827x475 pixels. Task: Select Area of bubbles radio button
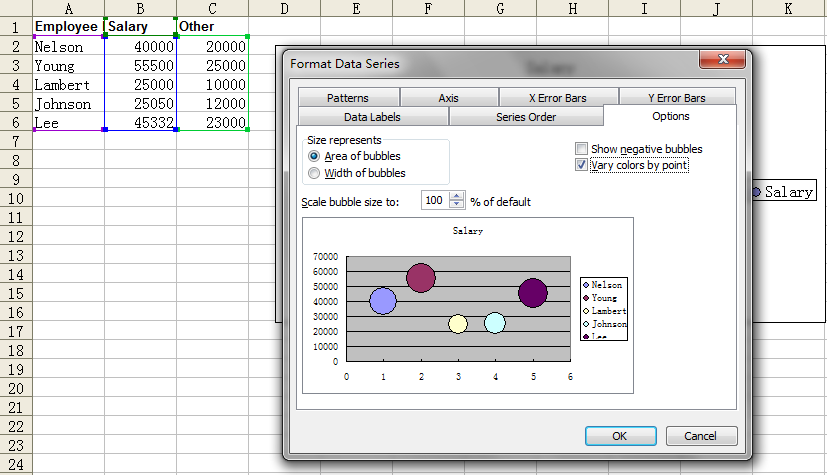(x=314, y=156)
